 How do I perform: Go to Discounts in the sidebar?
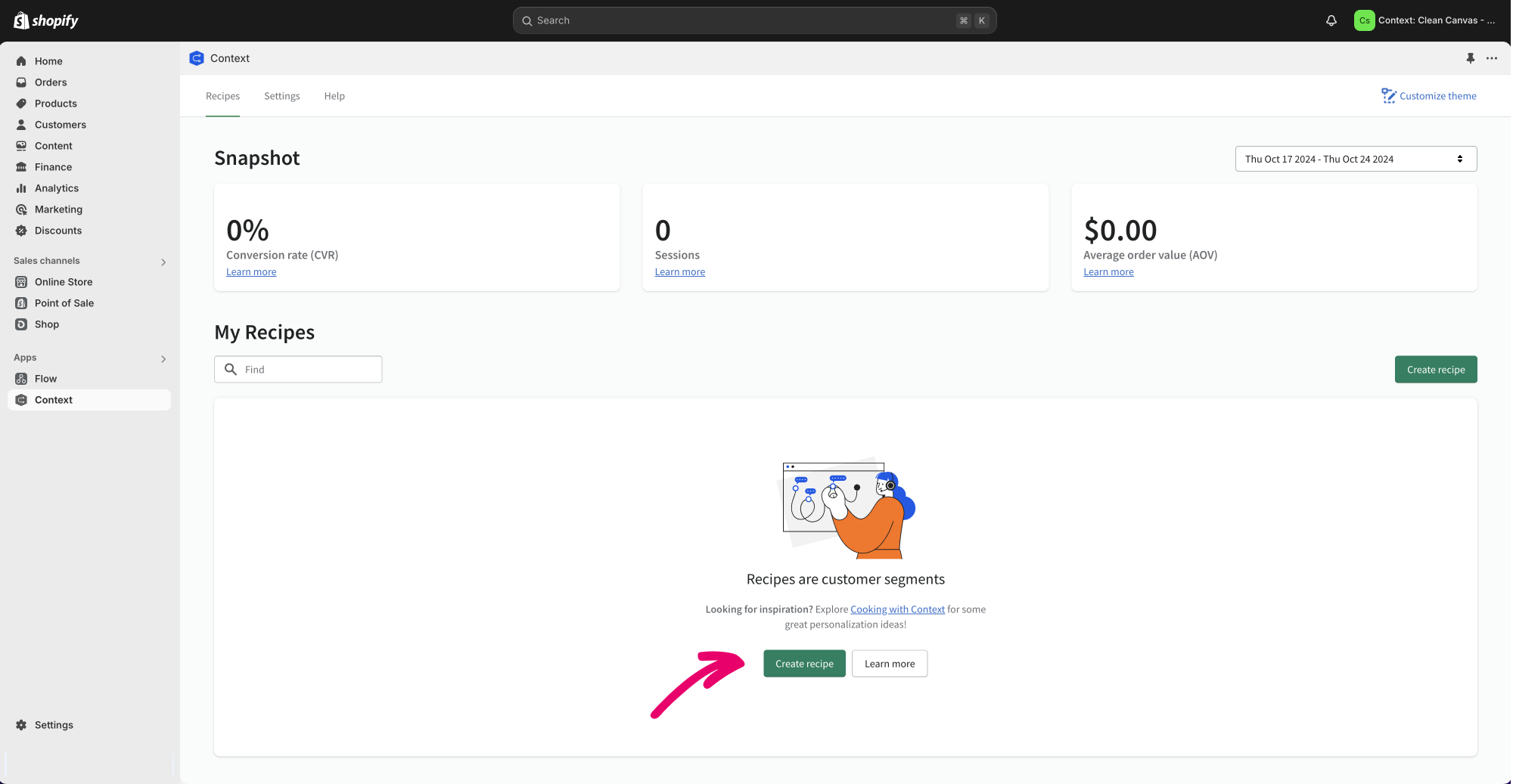click(57, 231)
